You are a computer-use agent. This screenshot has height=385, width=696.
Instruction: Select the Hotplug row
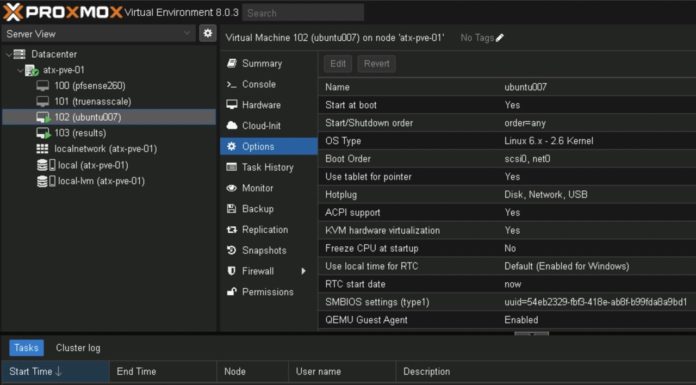[x=507, y=194]
